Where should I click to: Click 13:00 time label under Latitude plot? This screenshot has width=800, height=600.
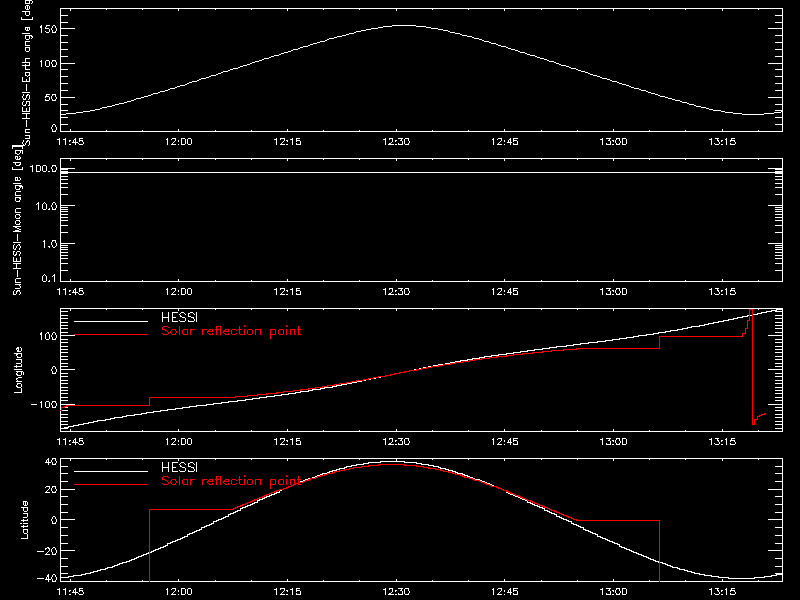613,591
